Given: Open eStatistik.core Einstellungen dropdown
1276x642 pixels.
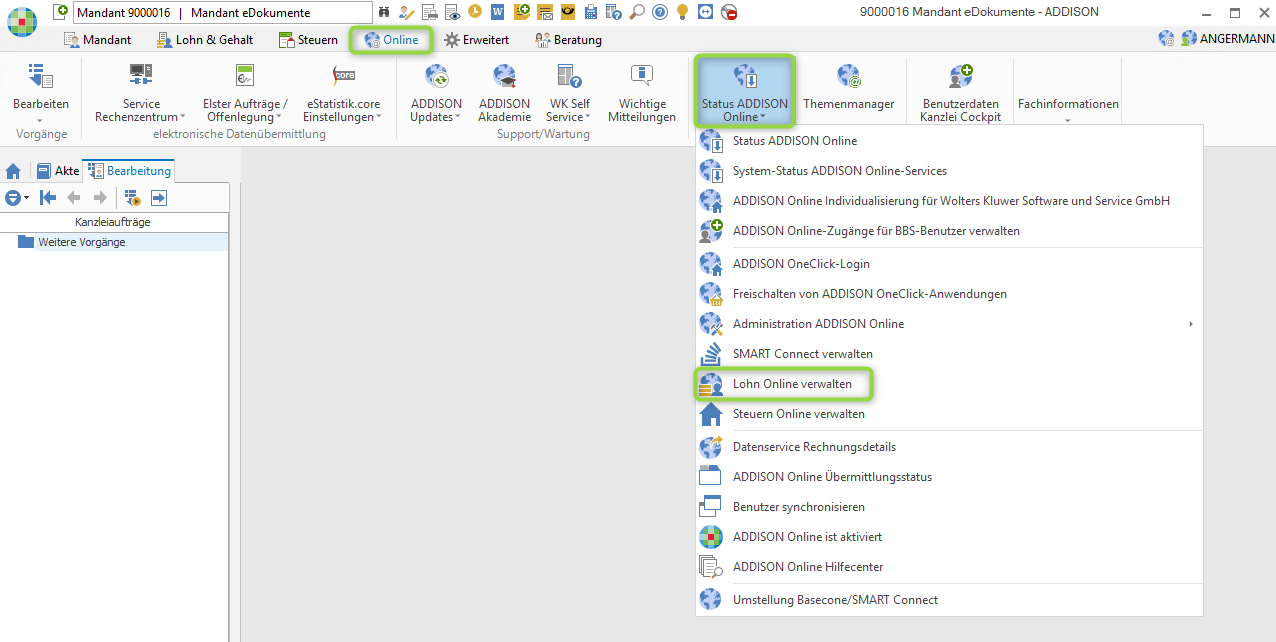Looking at the screenshot, I should (343, 92).
